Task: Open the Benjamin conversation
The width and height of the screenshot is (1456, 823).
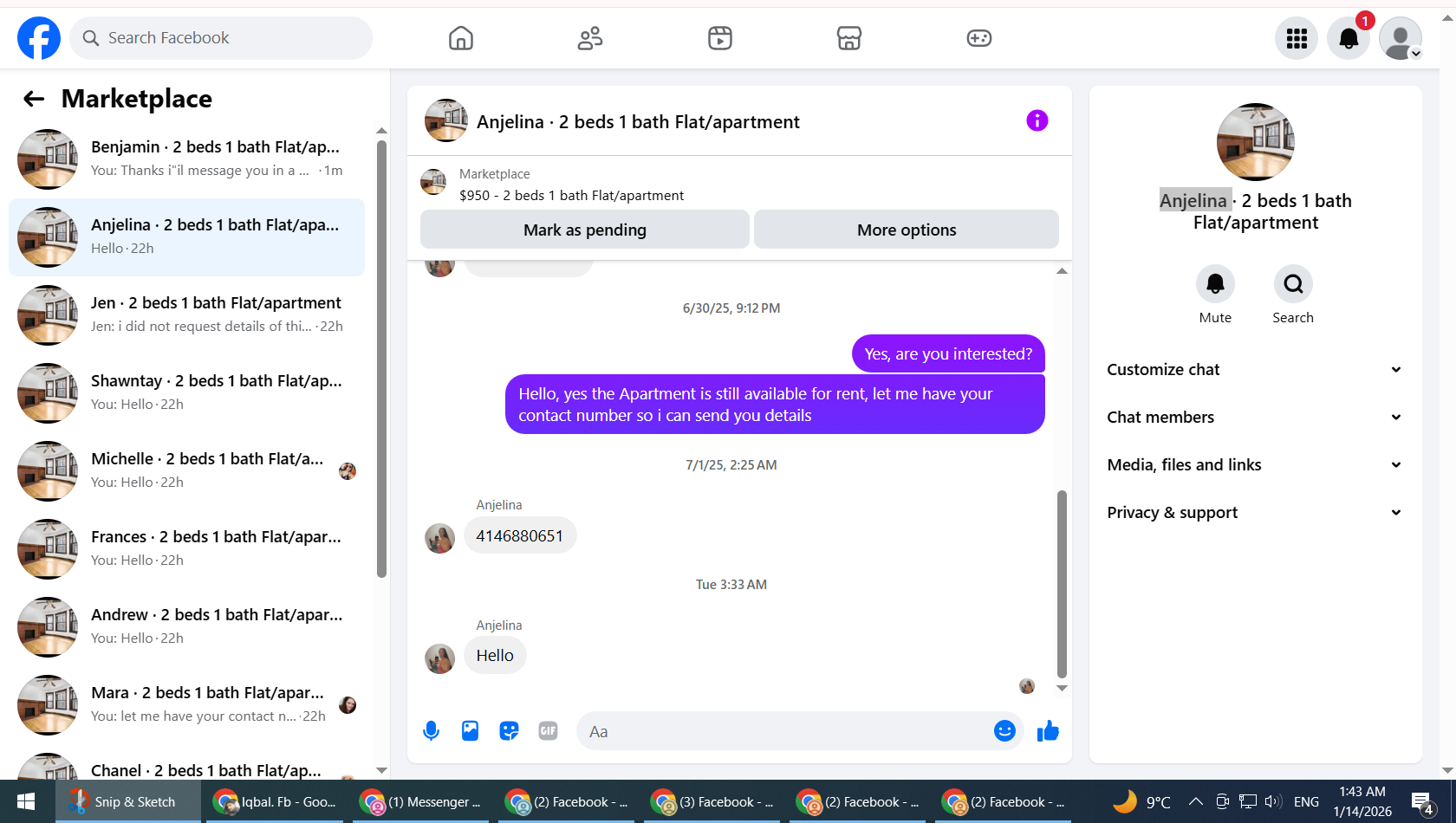Action: pos(186,159)
